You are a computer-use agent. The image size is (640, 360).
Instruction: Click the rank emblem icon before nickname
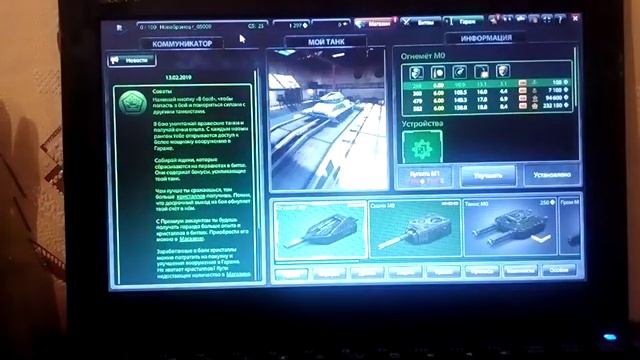pyautogui.click(x=119, y=28)
